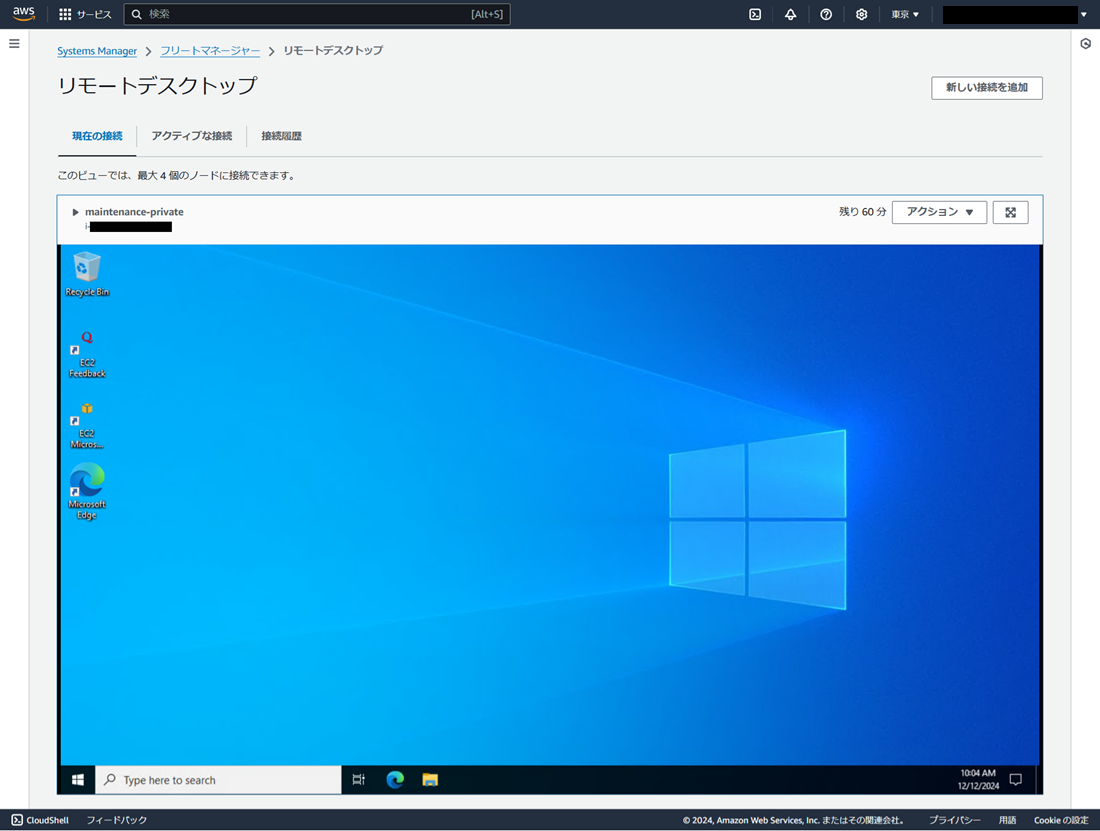The height and width of the screenshot is (831, 1100).
Task: Open the services grid menu
Action: coord(85,14)
